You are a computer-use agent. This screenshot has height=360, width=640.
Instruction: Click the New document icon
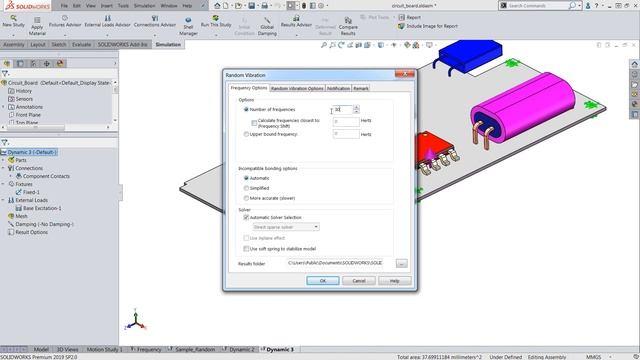(226, 6)
